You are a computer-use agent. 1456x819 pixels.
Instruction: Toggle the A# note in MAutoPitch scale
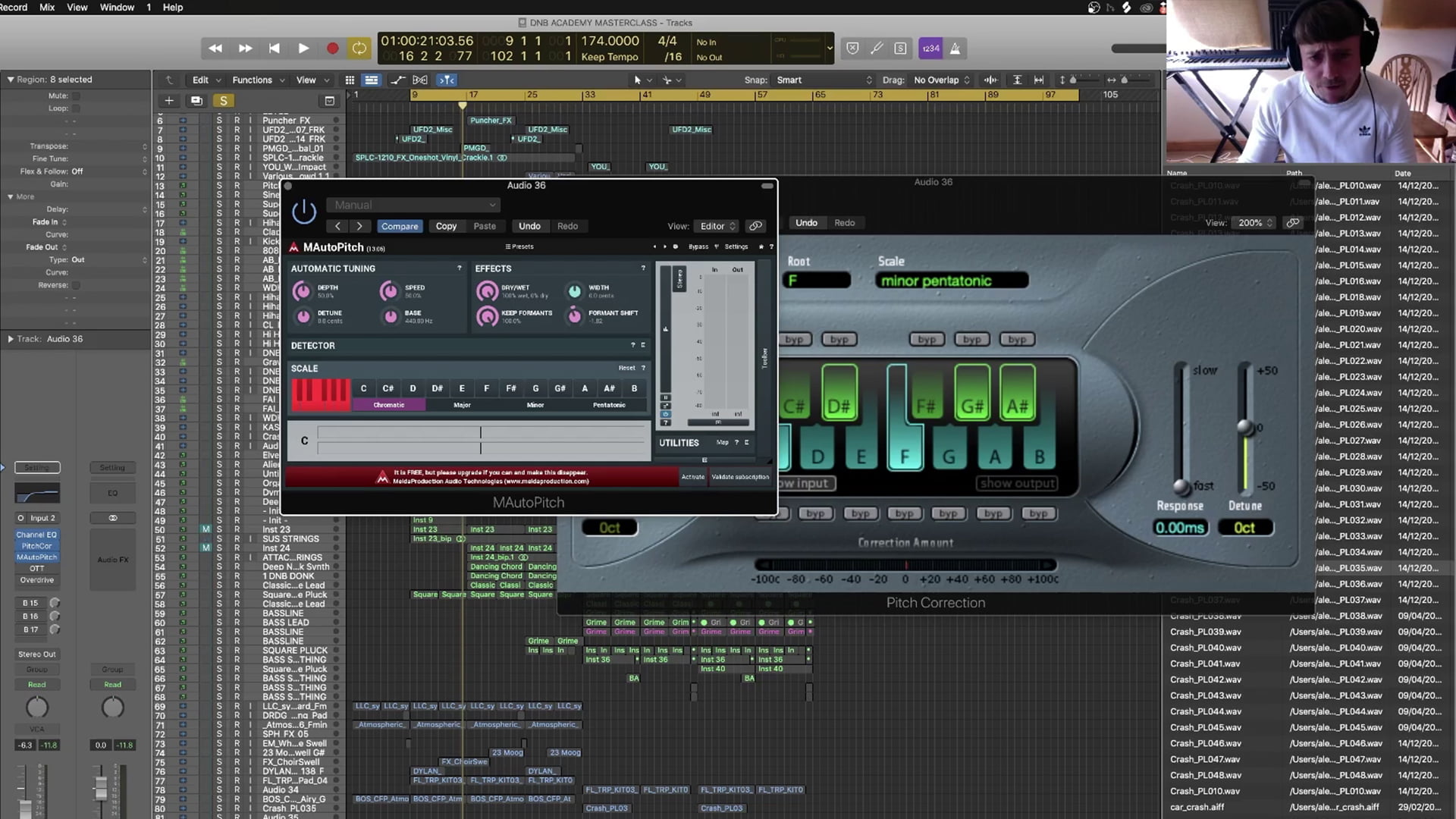[x=609, y=388]
